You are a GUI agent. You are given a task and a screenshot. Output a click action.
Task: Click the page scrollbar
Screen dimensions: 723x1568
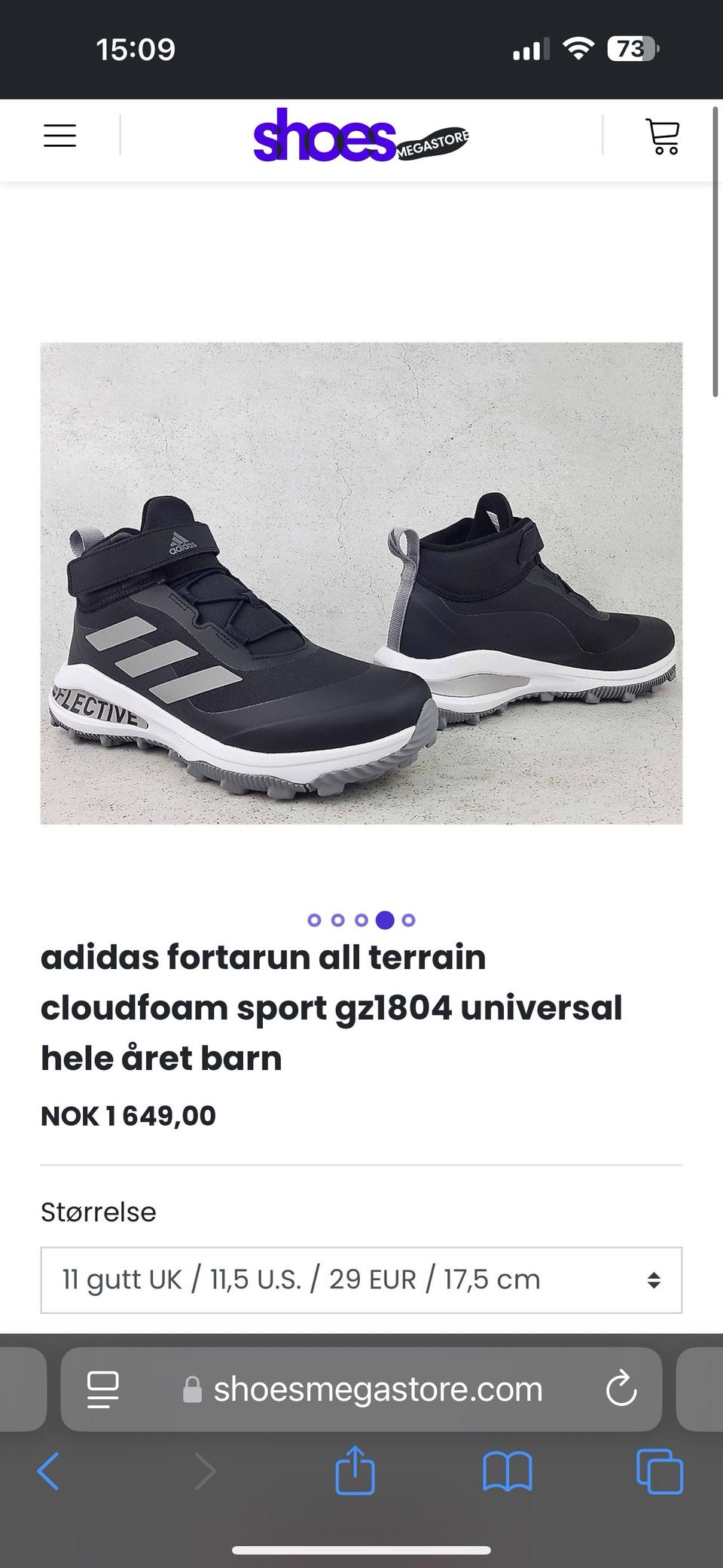[715, 252]
